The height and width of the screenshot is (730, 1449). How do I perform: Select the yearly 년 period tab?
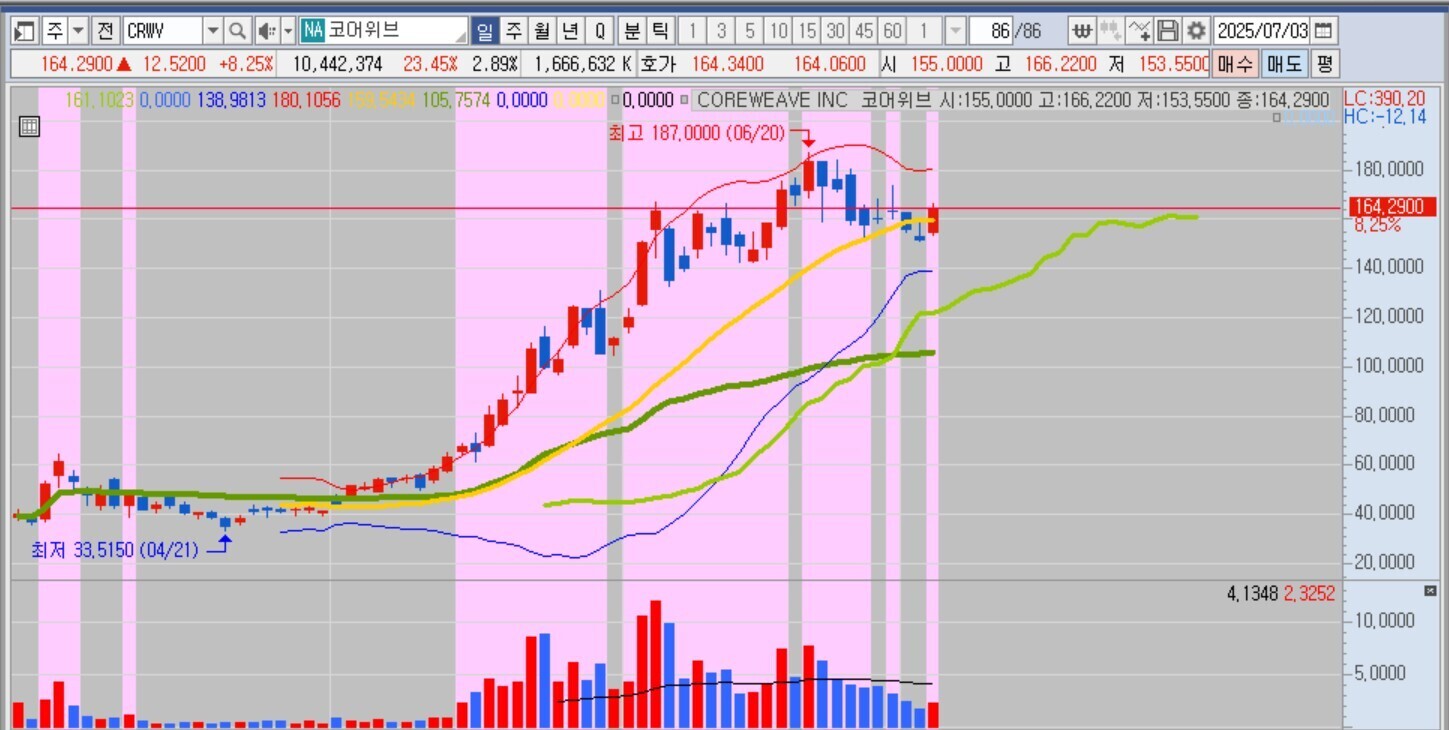click(x=571, y=31)
